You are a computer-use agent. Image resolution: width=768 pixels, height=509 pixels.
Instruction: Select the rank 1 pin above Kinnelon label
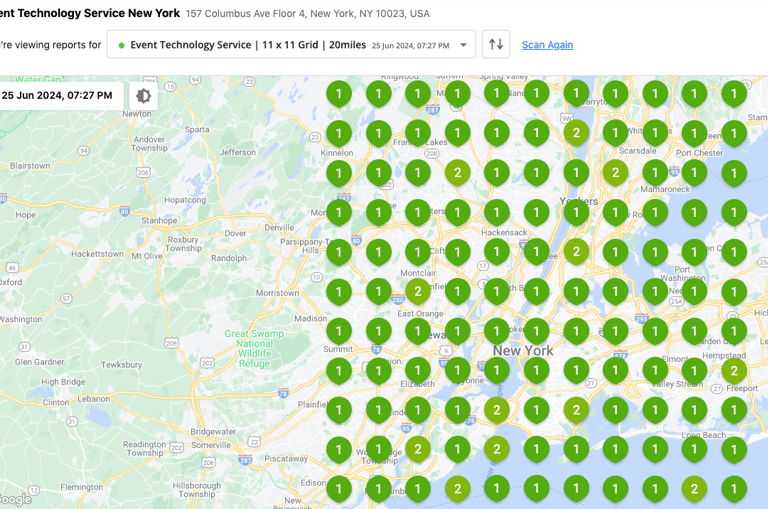[x=339, y=133]
